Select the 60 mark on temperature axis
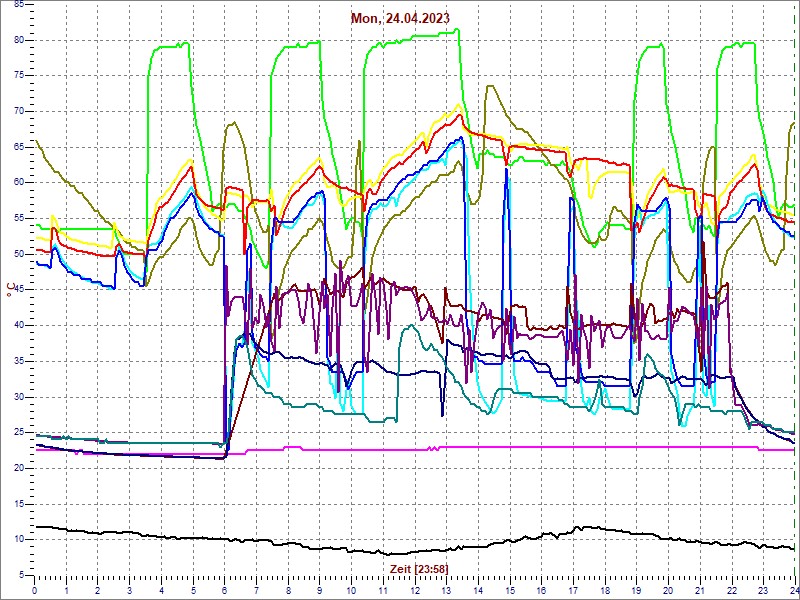Viewport: 800px width, 600px height. 19,183
